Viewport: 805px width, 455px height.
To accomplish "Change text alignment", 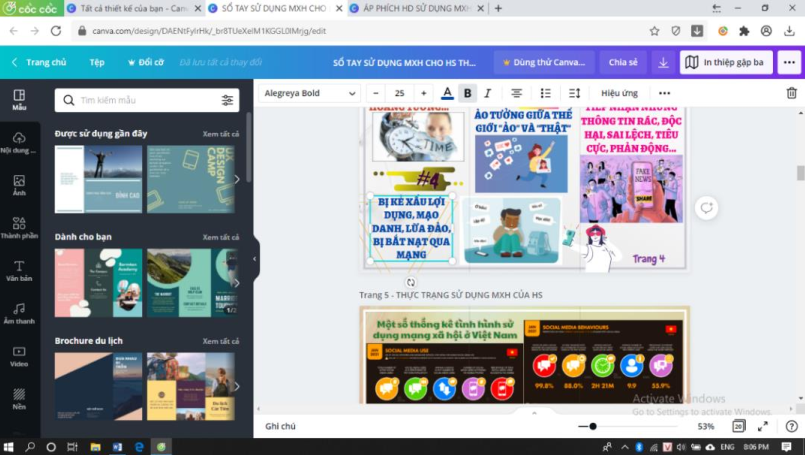I will (516, 93).
